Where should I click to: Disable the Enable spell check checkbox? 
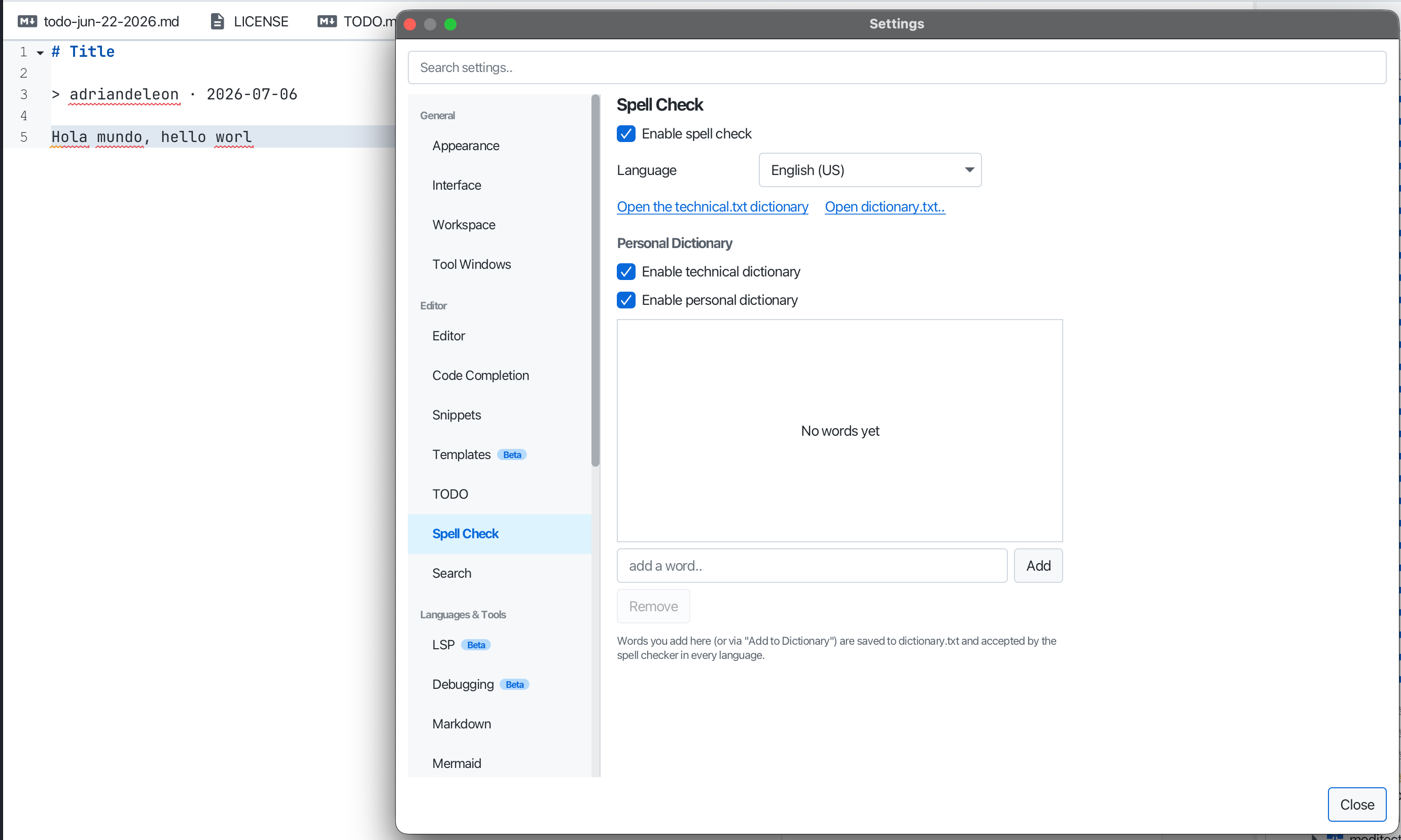point(626,133)
